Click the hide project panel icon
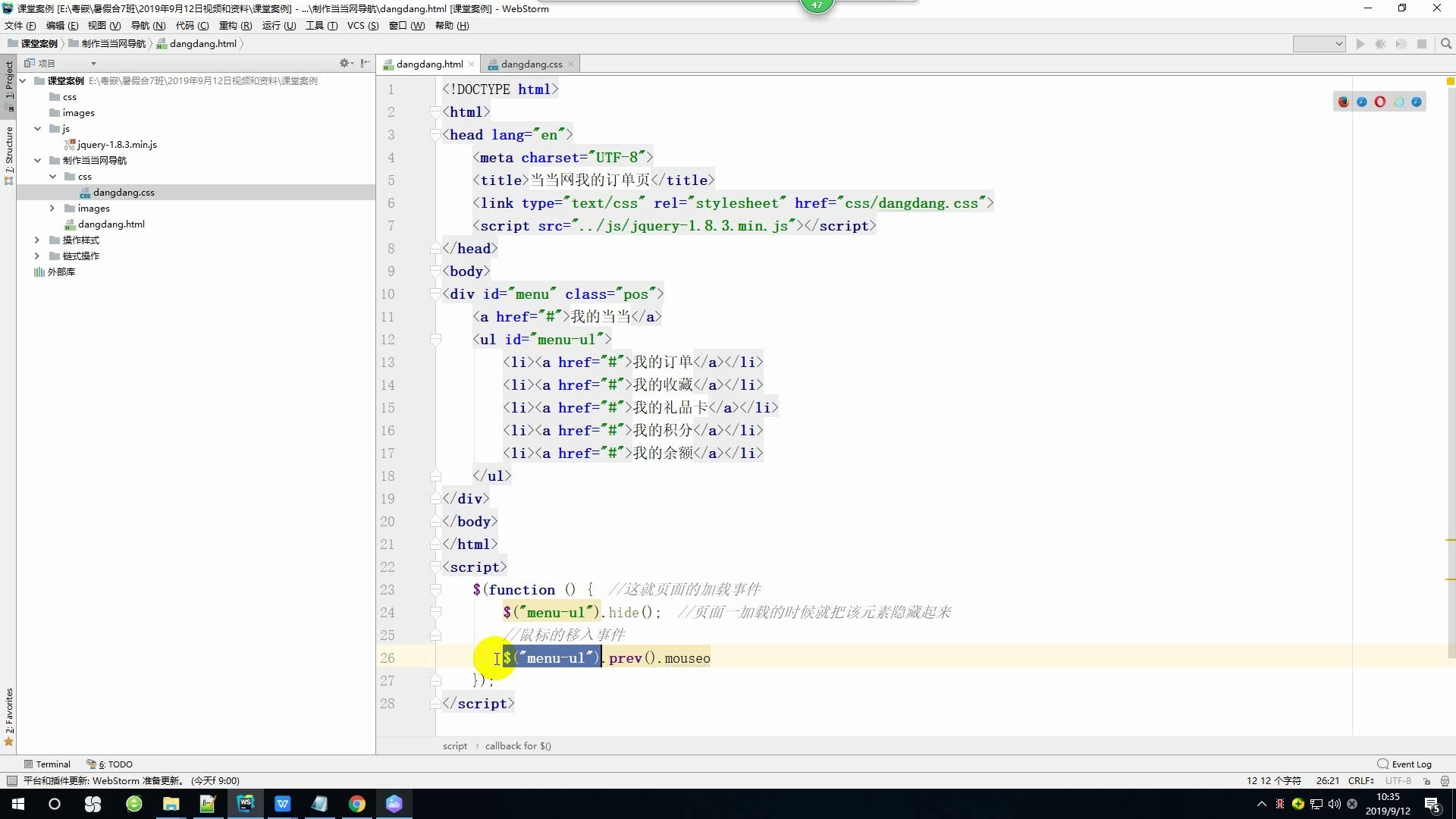Viewport: 1456px width, 819px height. tap(365, 63)
